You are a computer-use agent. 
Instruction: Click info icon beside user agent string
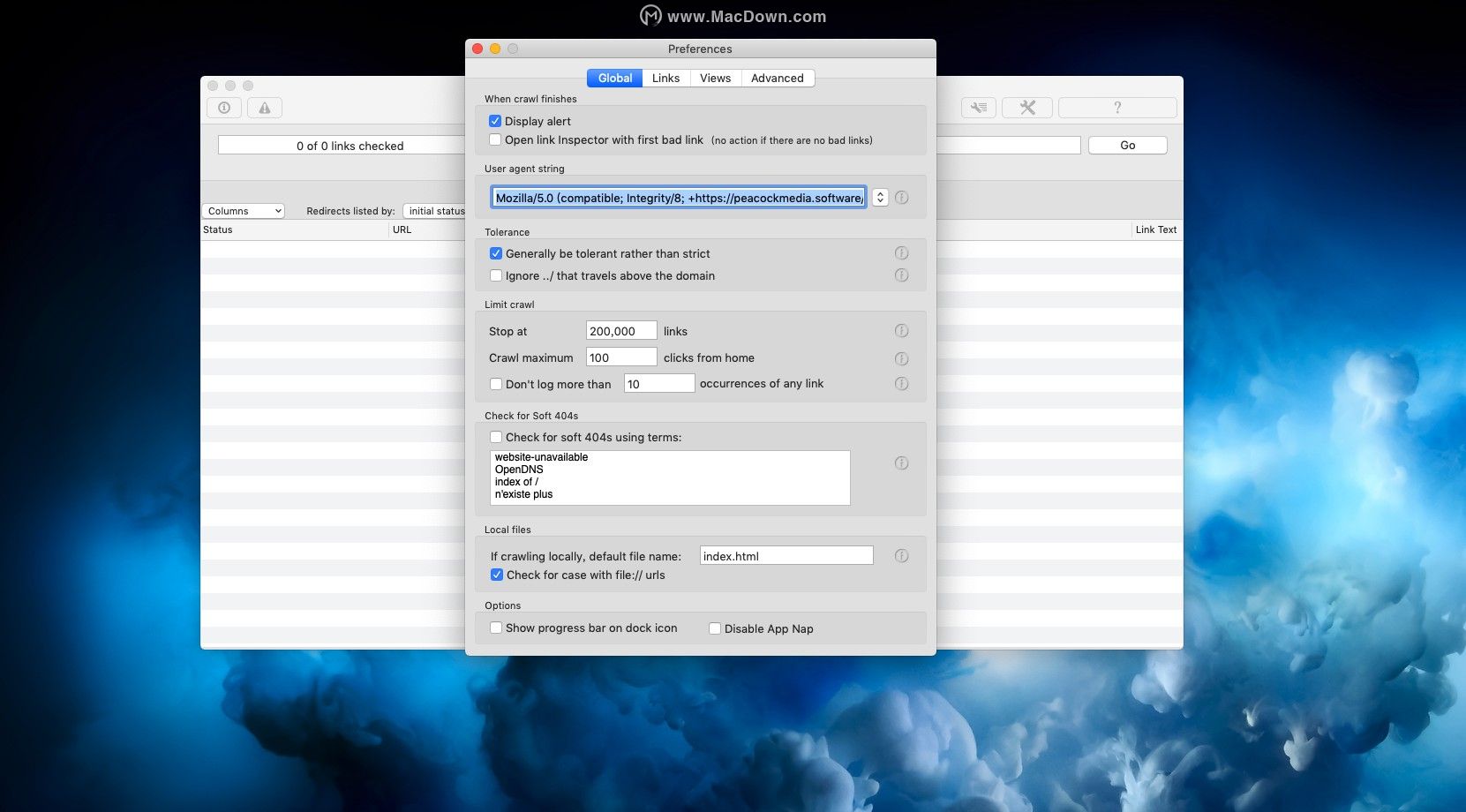(x=901, y=198)
